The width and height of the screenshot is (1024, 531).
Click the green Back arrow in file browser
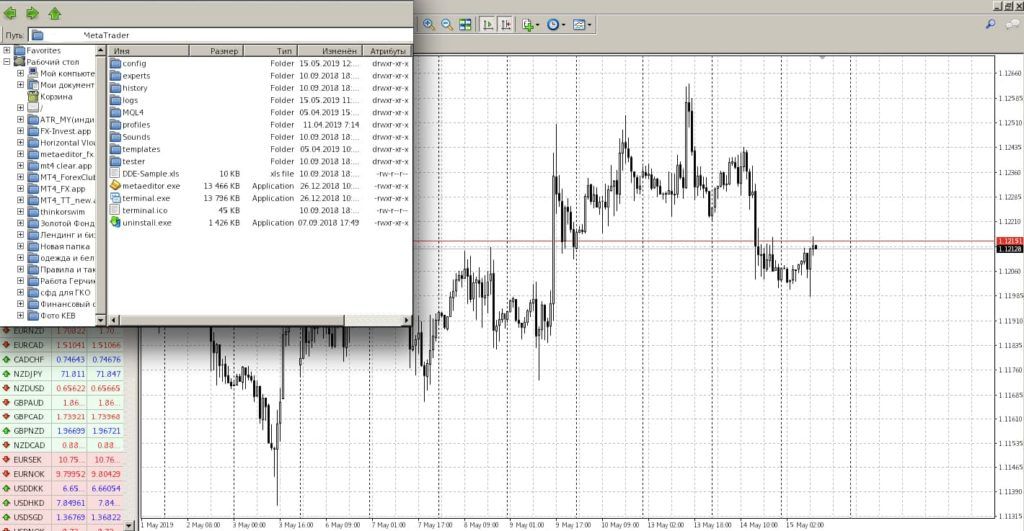12,14
